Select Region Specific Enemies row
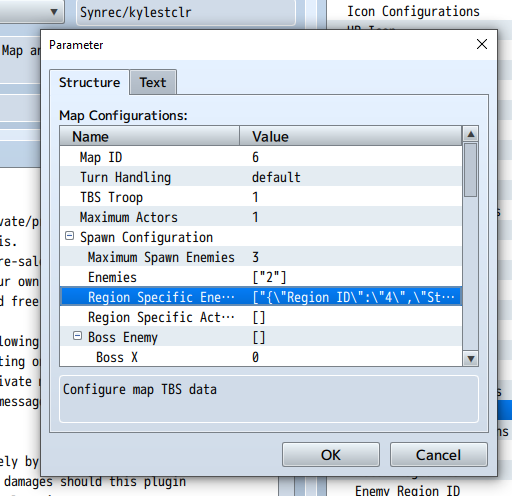Screen dimensions: 512x496 [x=261, y=297]
